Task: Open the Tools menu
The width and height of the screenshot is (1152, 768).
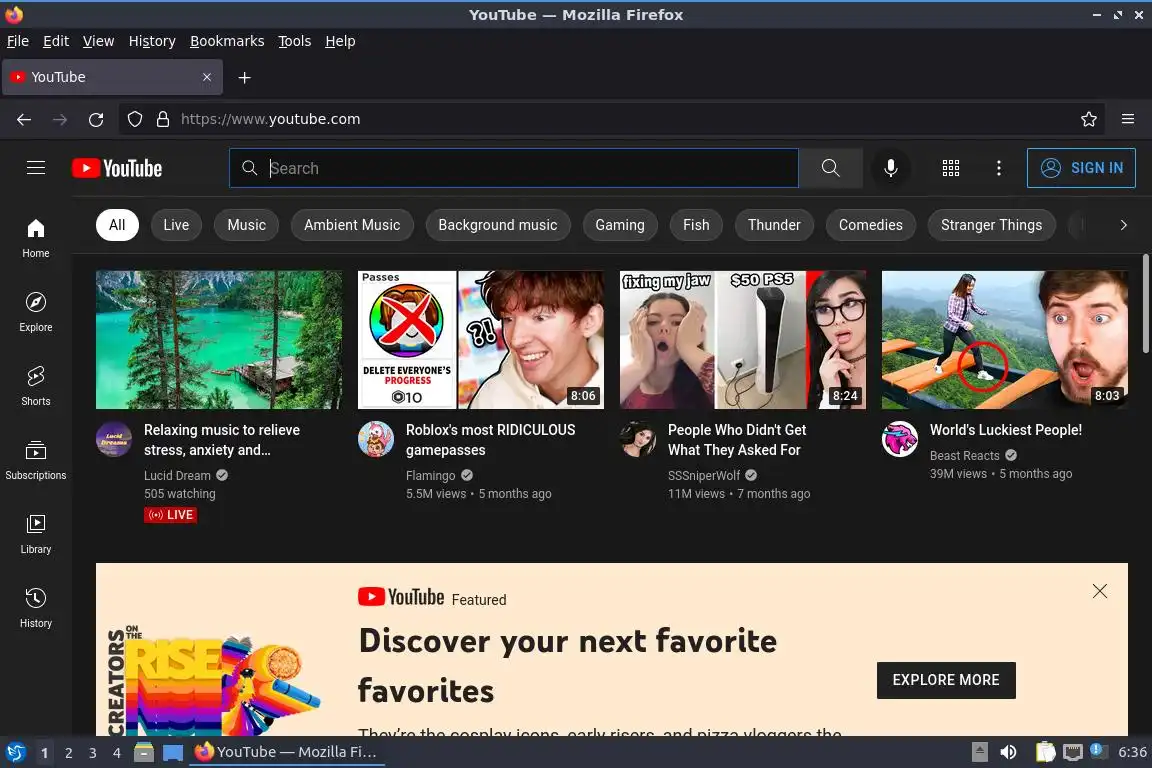Action: tap(295, 41)
